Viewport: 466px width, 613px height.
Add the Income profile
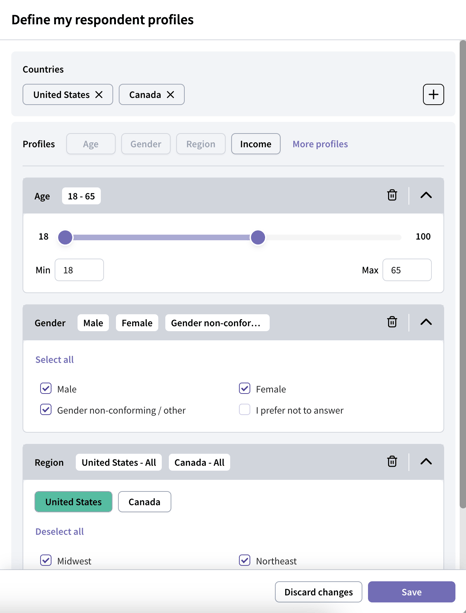coord(256,144)
